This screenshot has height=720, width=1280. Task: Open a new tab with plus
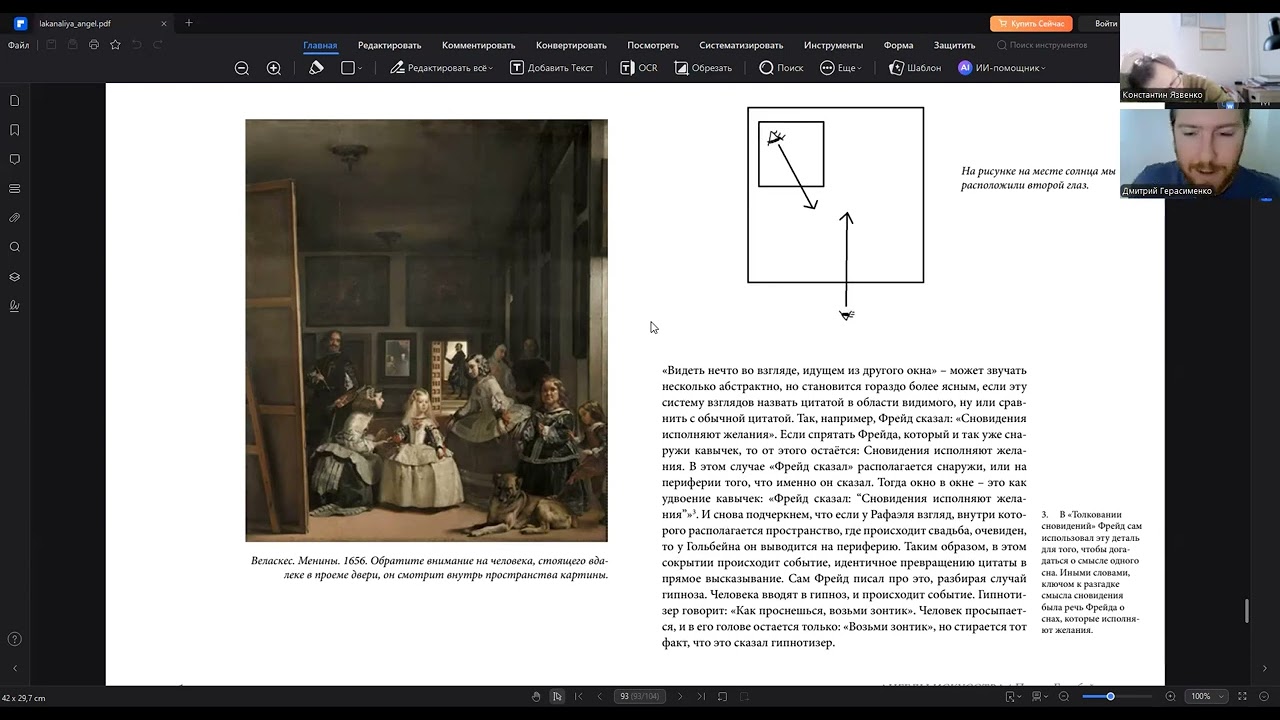[x=189, y=23]
